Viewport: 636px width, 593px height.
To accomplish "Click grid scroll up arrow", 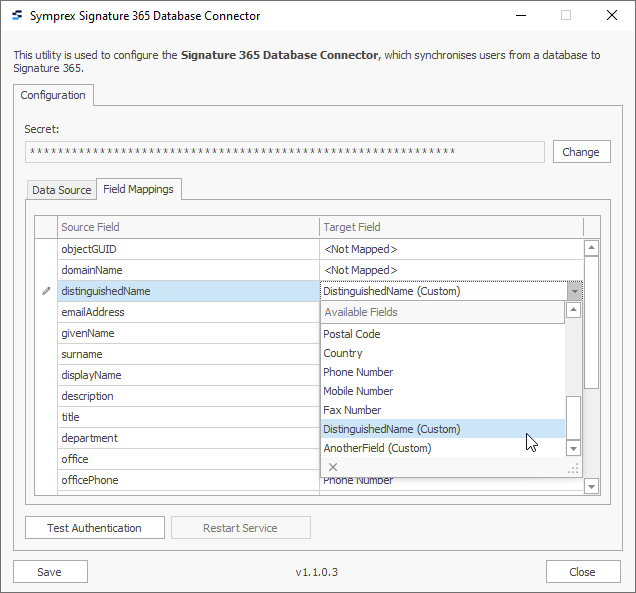I will pos(591,248).
